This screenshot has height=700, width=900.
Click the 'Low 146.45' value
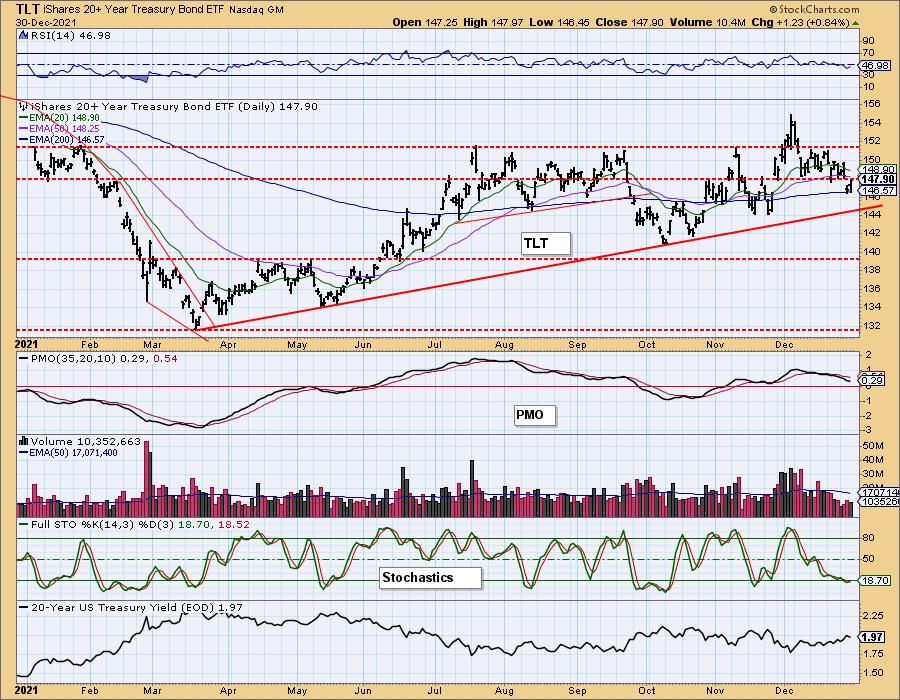click(x=558, y=22)
